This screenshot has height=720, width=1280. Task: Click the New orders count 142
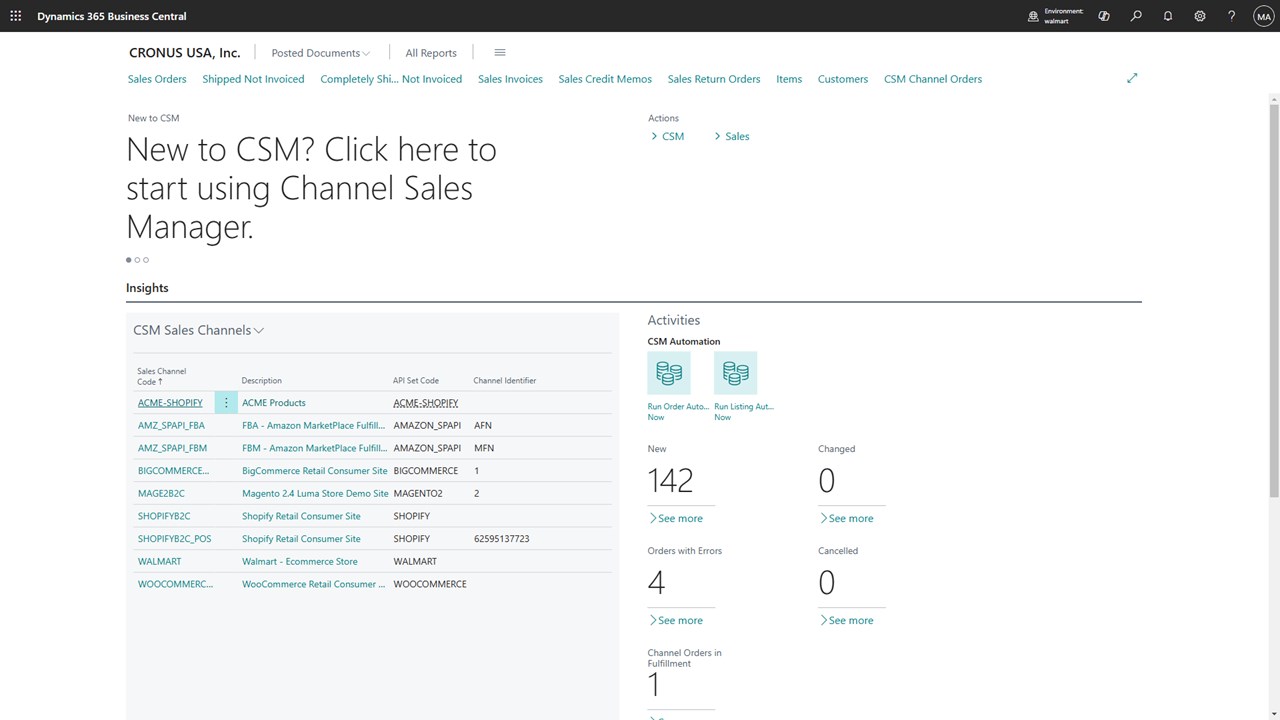tap(670, 481)
